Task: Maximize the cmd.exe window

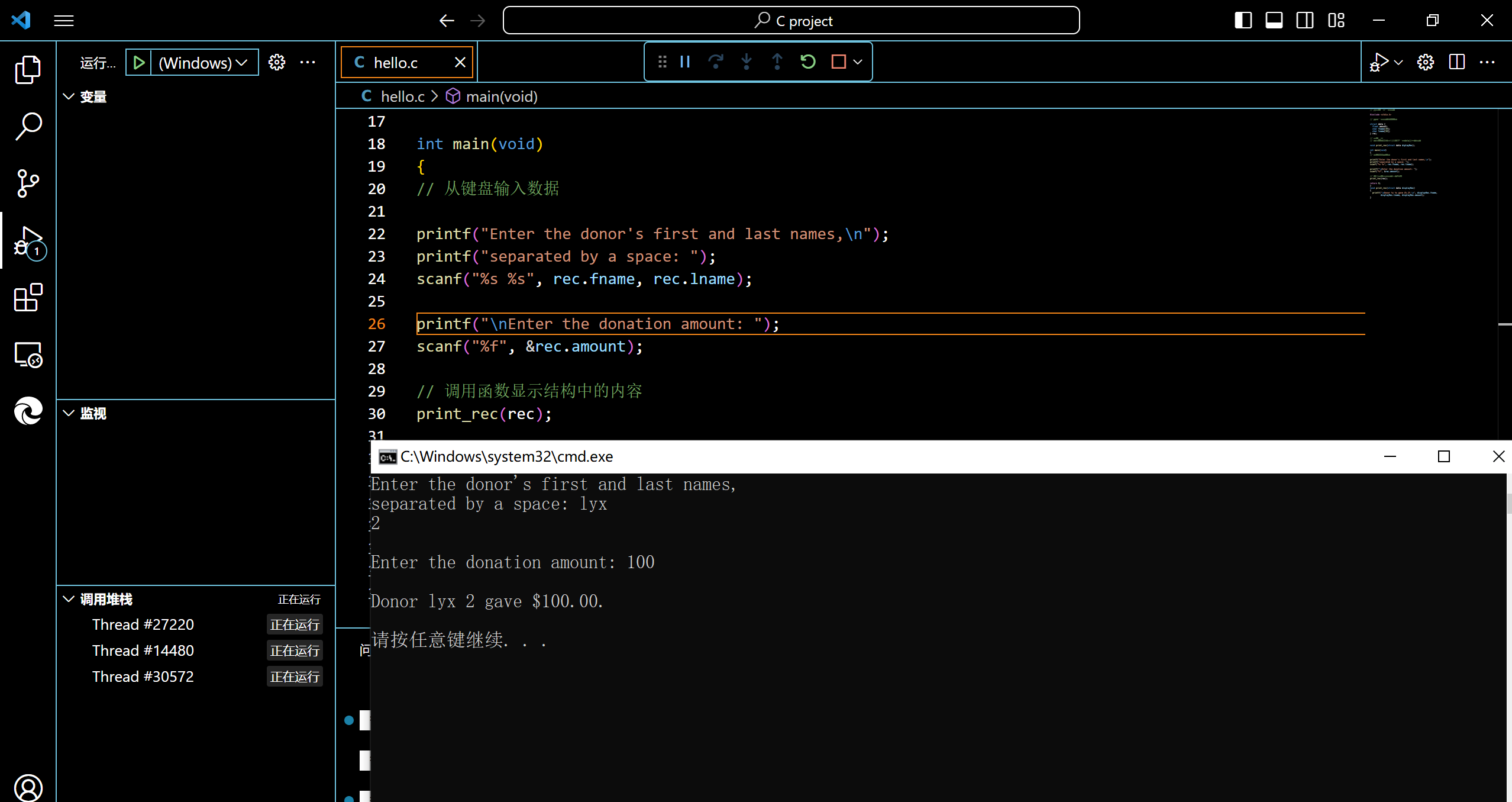Action: pos(1444,456)
